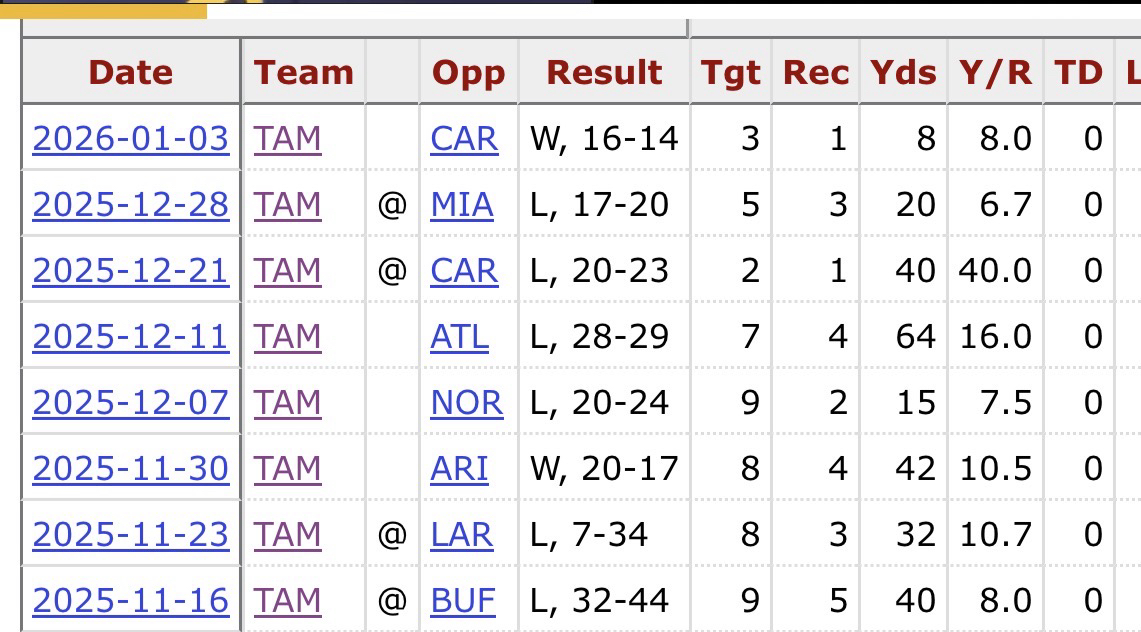Open the NOR opponent team page
This screenshot has height=632, width=1141.
(466, 402)
